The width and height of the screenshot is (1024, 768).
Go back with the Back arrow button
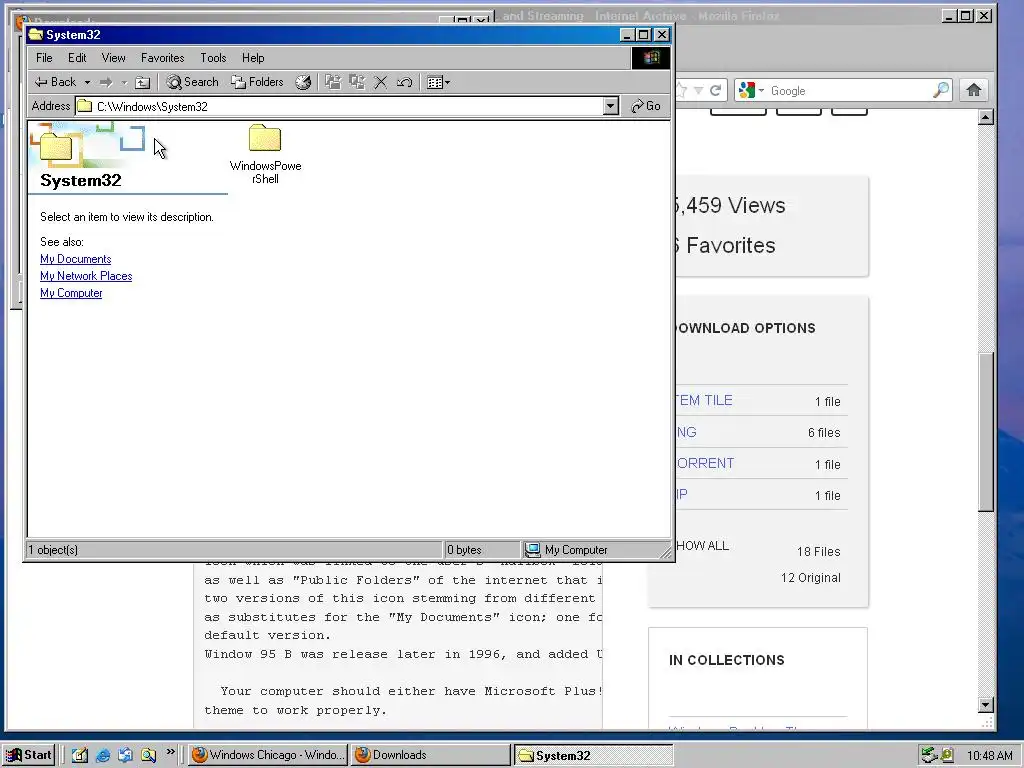(x=55, y=82)
